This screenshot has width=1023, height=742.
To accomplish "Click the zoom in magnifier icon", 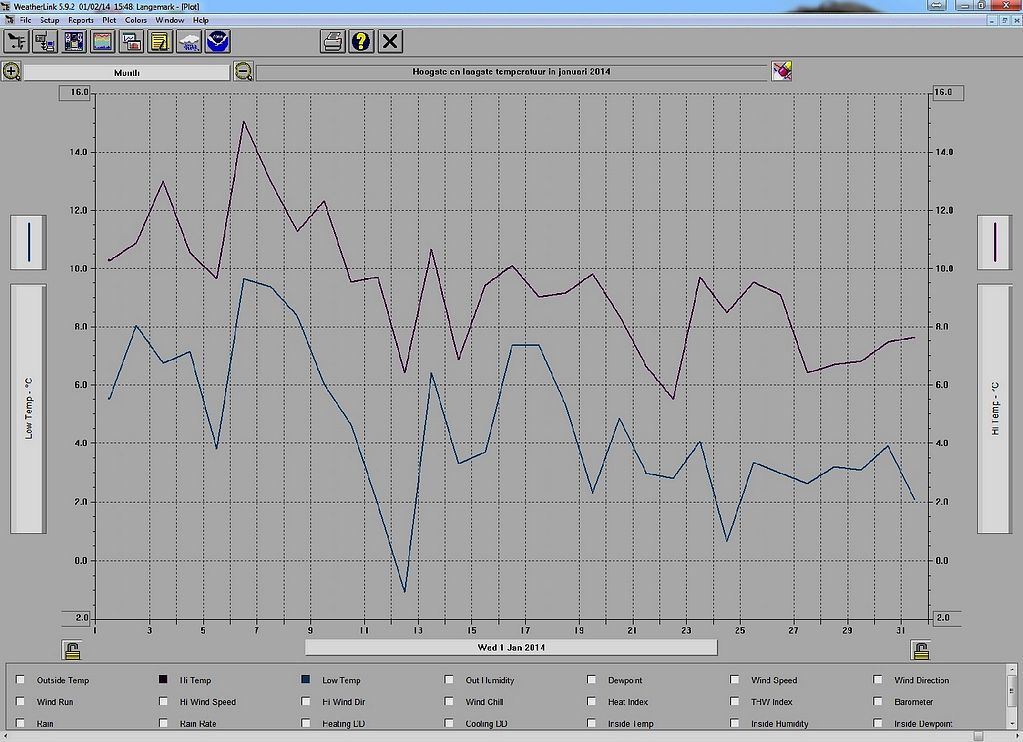I will pyautogui.click(x=11, y=71).
